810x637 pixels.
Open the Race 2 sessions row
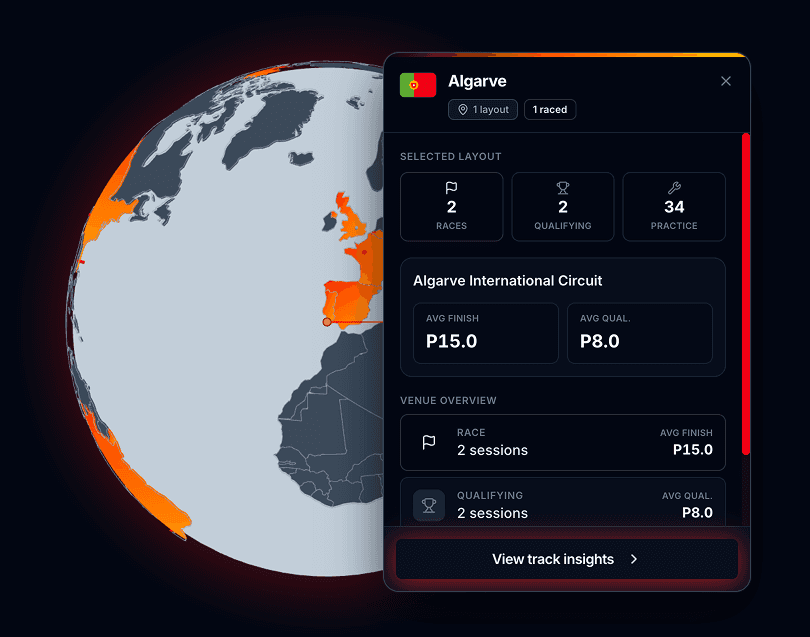click(x=563, y=442)
